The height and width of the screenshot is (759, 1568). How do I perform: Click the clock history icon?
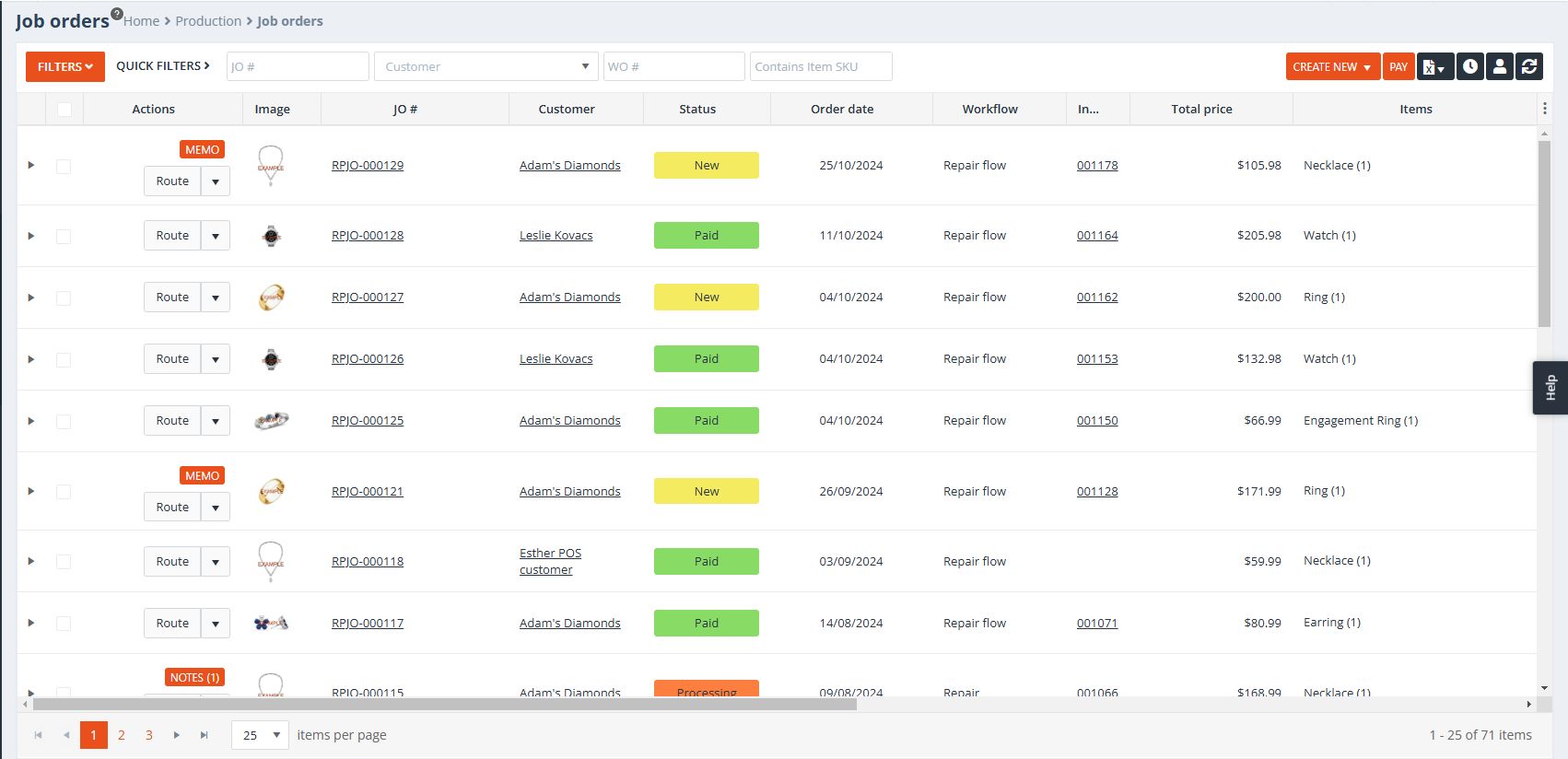point(1470,66)
